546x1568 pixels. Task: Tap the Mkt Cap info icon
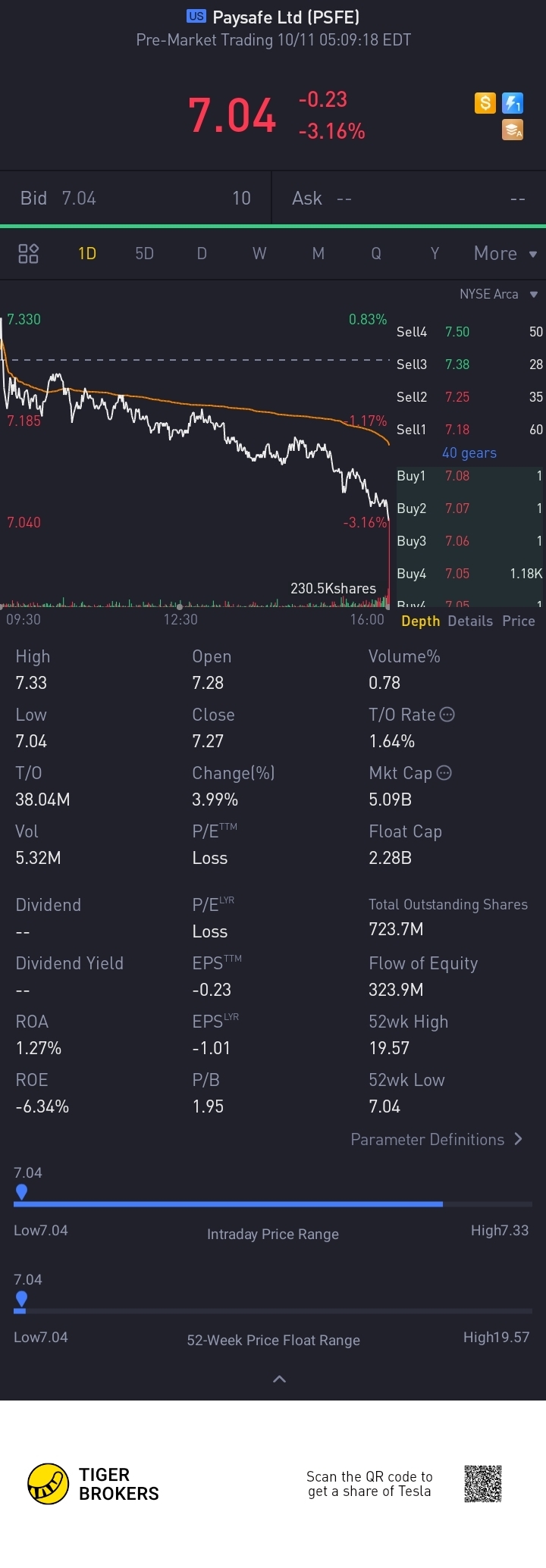tap(444, 773)
